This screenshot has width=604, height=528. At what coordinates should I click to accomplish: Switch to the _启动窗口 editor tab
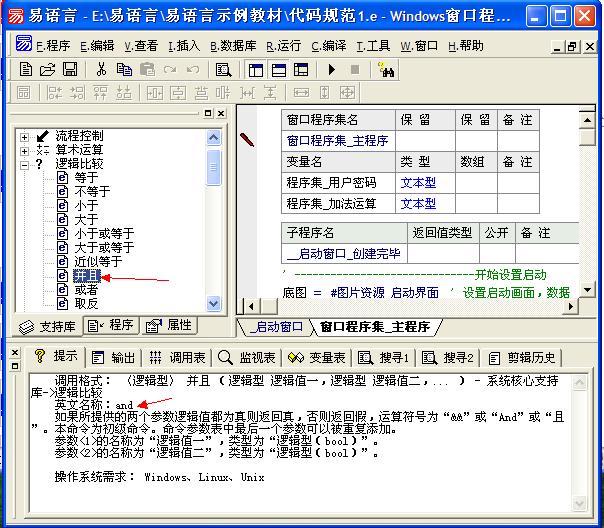pyautogui.click(x=277, y=327)
